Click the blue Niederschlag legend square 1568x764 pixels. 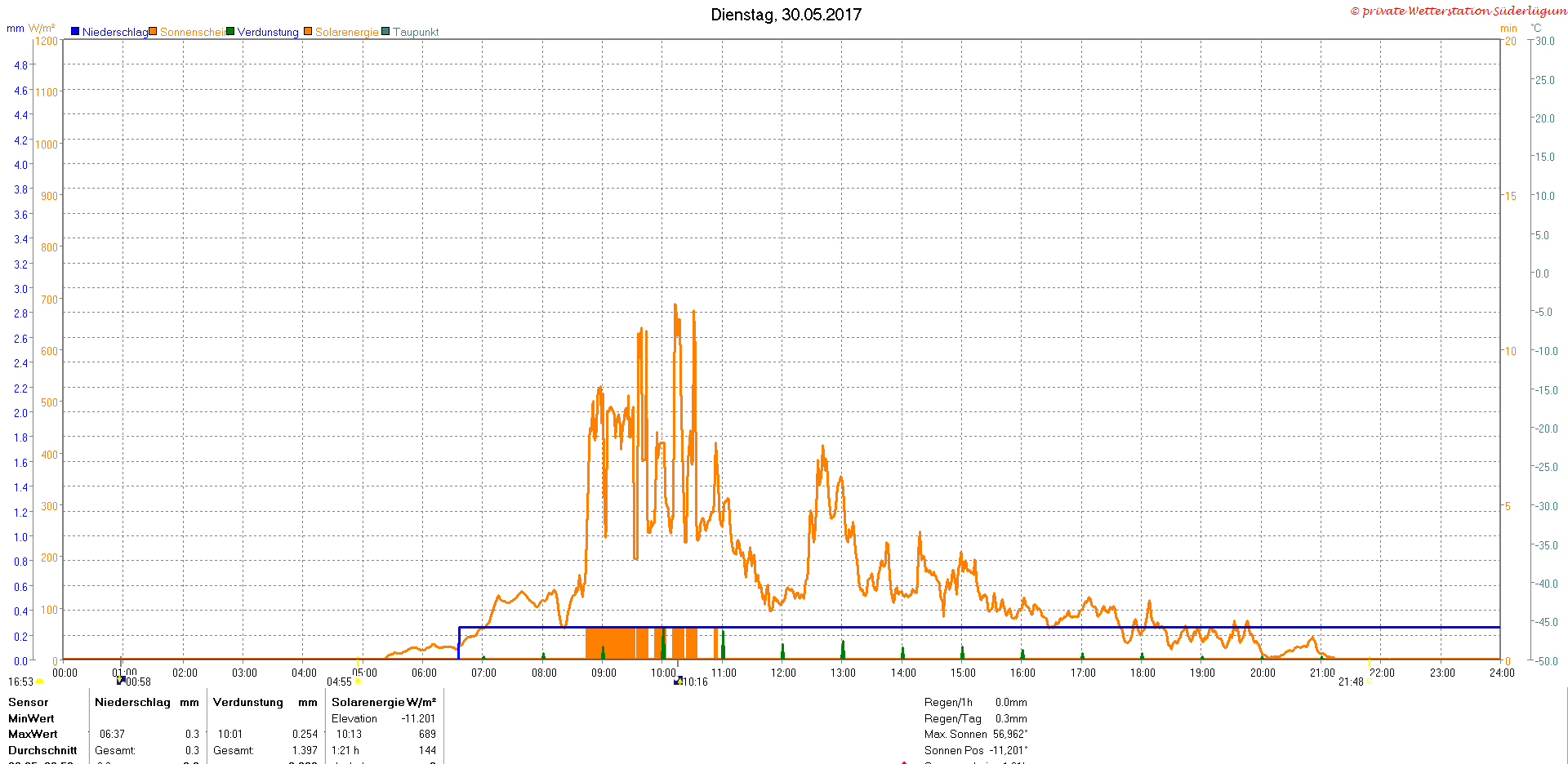pyautogui.click(x=75, y=32)
